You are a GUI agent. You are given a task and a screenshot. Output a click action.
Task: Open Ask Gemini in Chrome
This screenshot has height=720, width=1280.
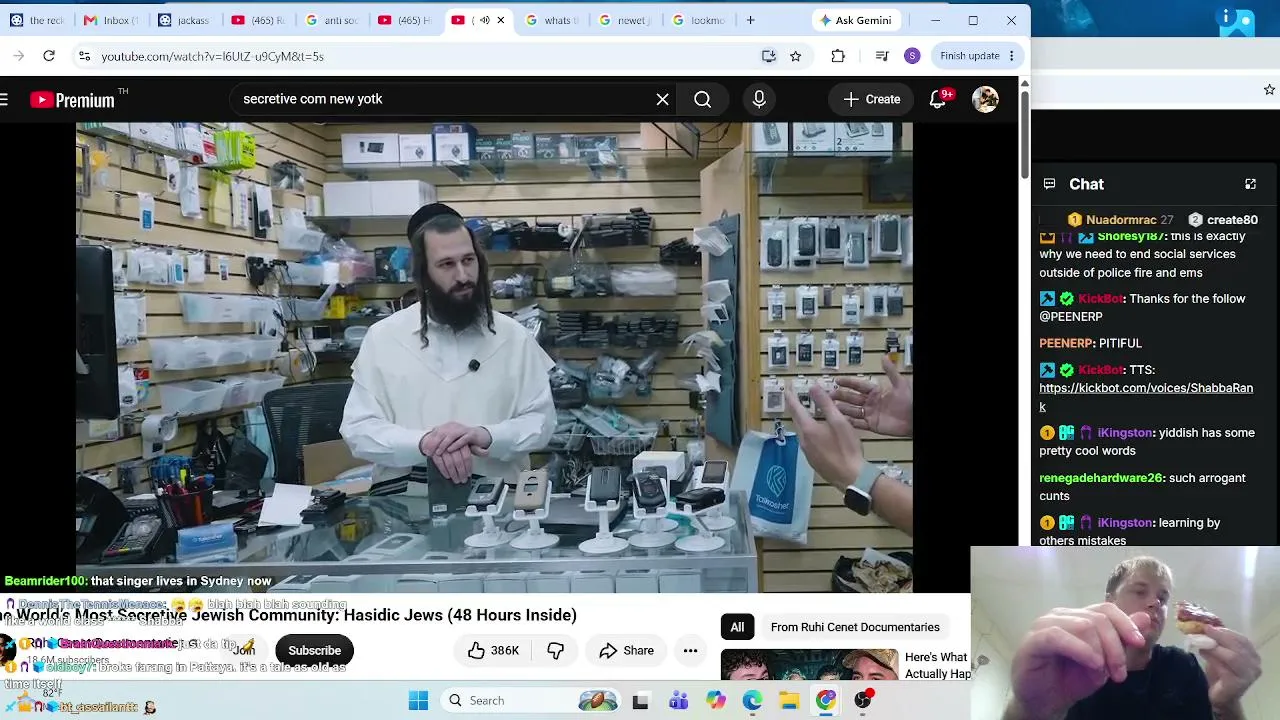(x=854, y=20)
